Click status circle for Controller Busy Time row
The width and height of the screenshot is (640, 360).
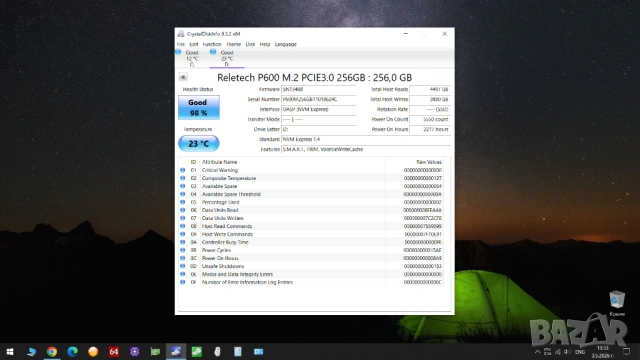(182, 242)
